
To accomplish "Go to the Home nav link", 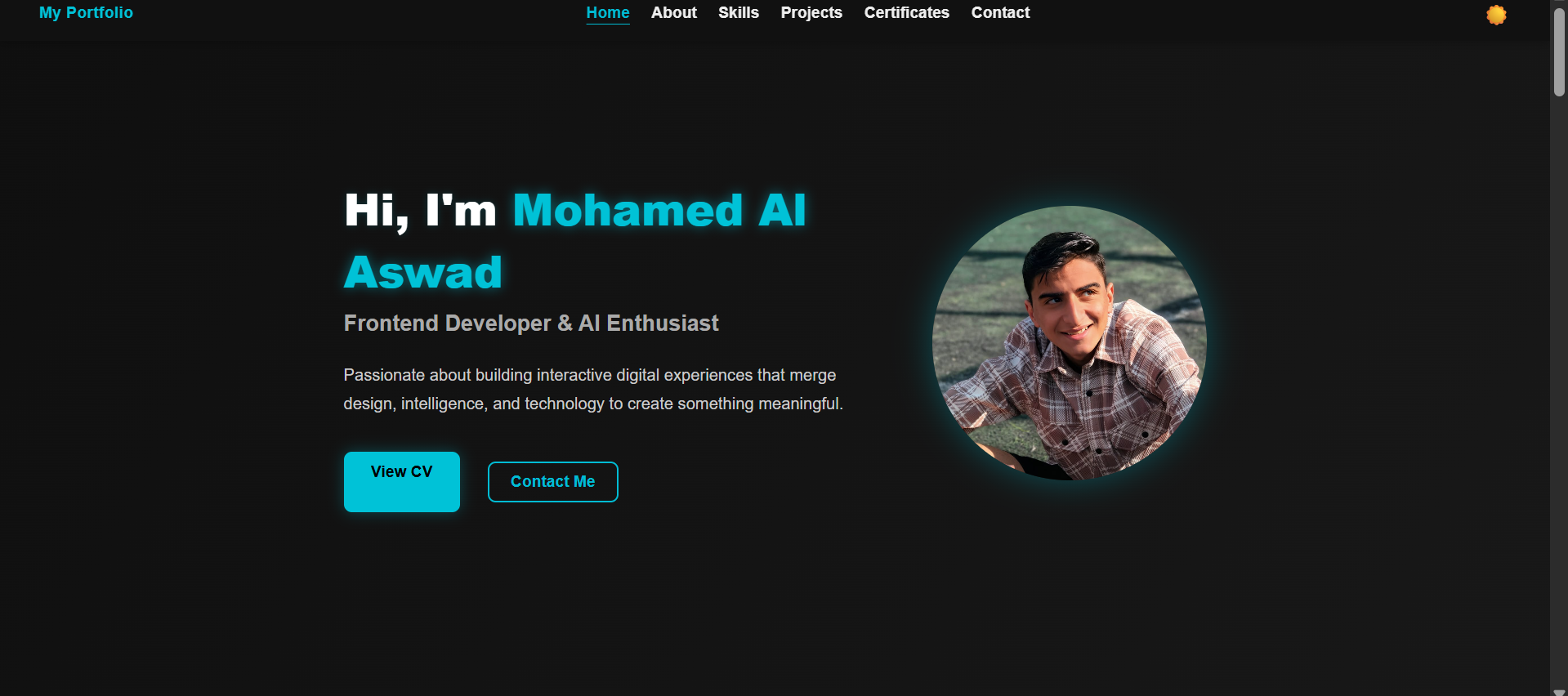I will pyautogui.click(x=608, y=12).
